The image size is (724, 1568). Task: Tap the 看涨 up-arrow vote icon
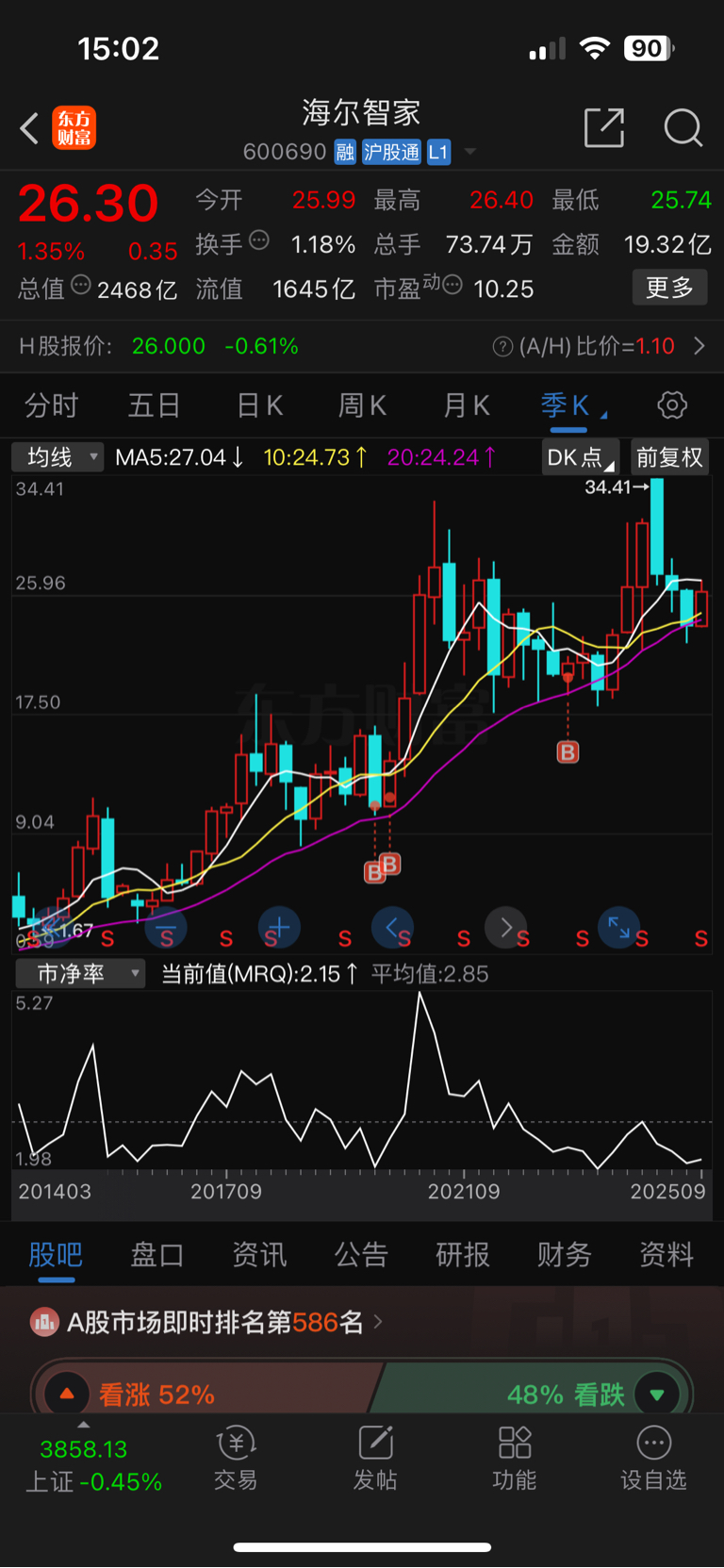tap(67, 1394)
